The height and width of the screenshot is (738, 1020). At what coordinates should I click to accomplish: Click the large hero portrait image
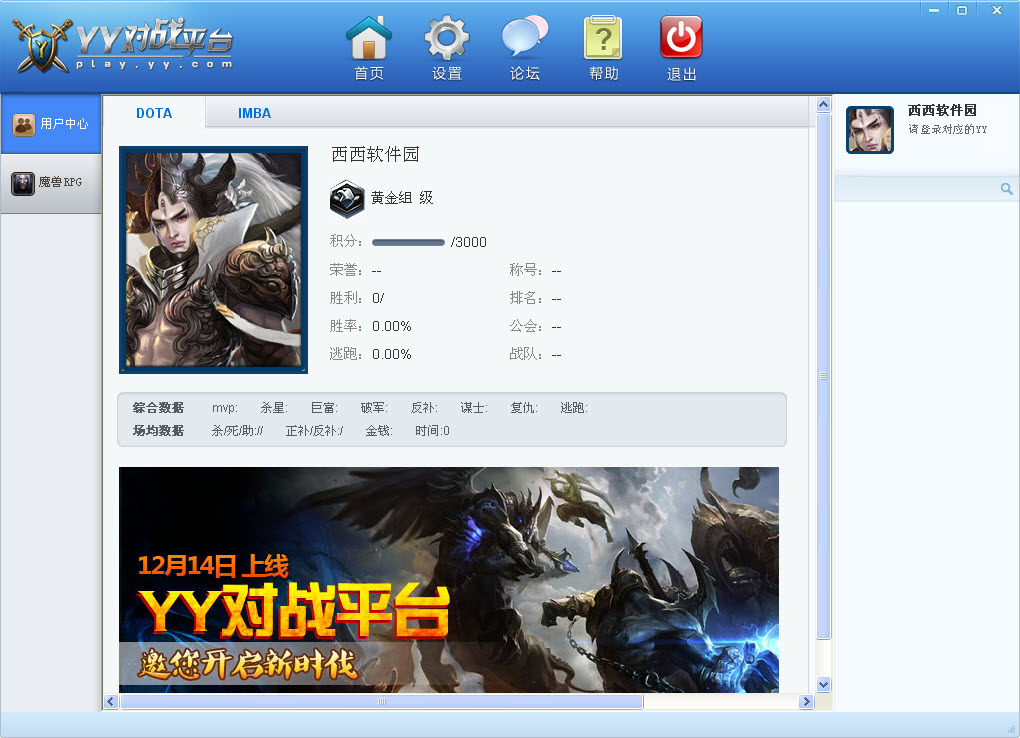coord(213,260)
